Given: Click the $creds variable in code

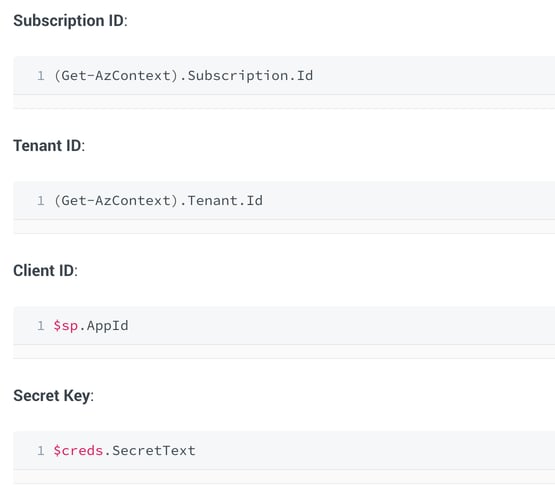Looking at the screenshot, I should 78,451.
